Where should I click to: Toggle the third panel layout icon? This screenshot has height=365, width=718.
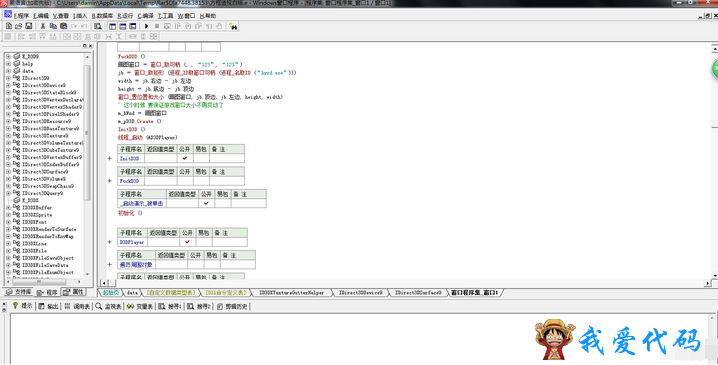coord(133,26)
